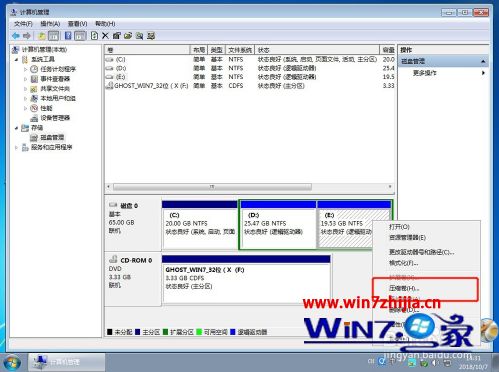
Task: Select the GHOST_WIN7_32位 row in the volume list
Action: click(x=250, y=86)
